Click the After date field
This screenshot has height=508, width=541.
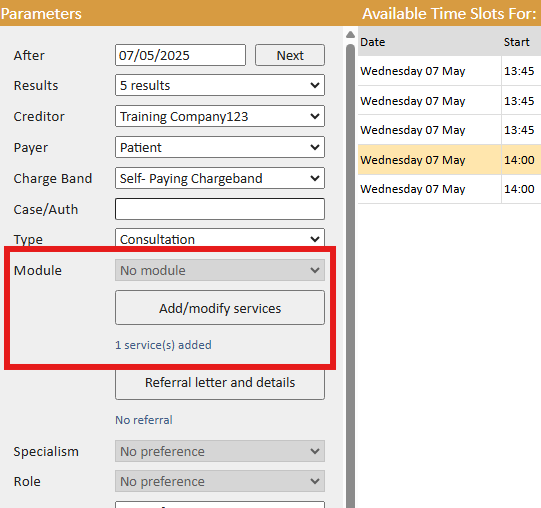pyautogui.click(x=180, y=55)
